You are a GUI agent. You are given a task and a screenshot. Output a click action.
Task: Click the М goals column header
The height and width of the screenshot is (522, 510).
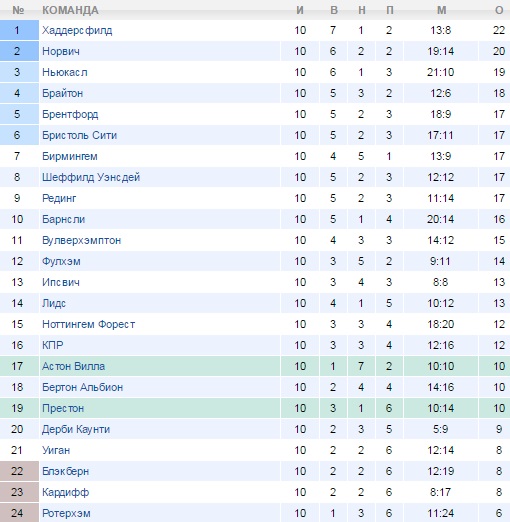[x=441, y=10]
